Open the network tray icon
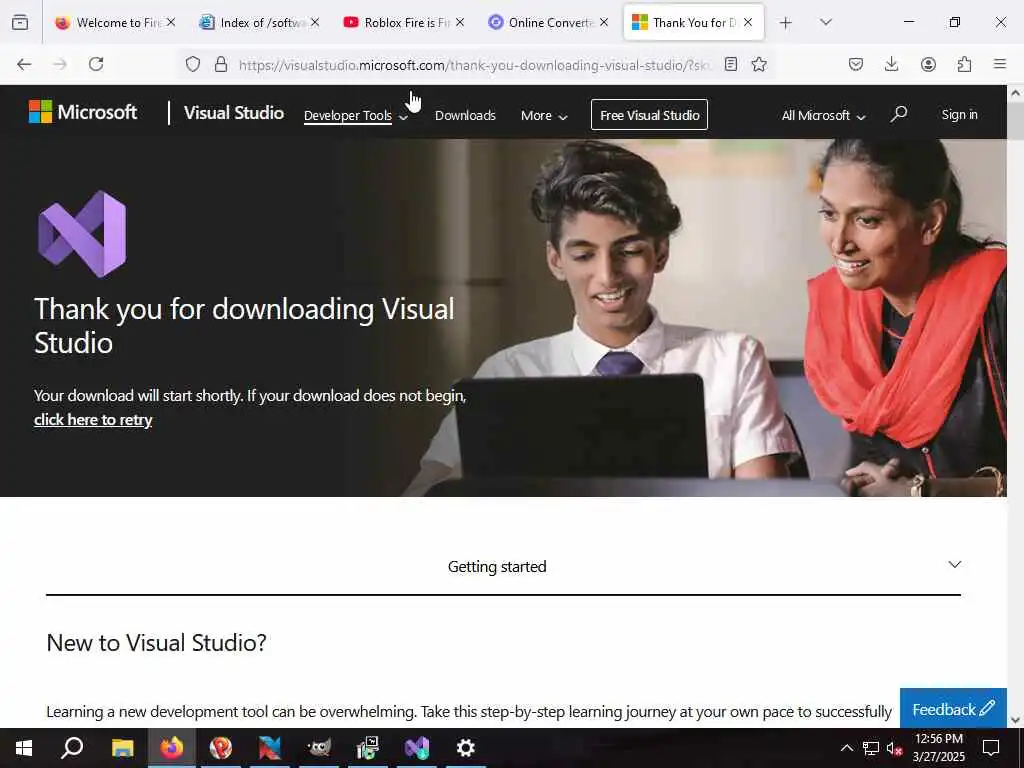The image size is (1024, 768). click(871, 748)
